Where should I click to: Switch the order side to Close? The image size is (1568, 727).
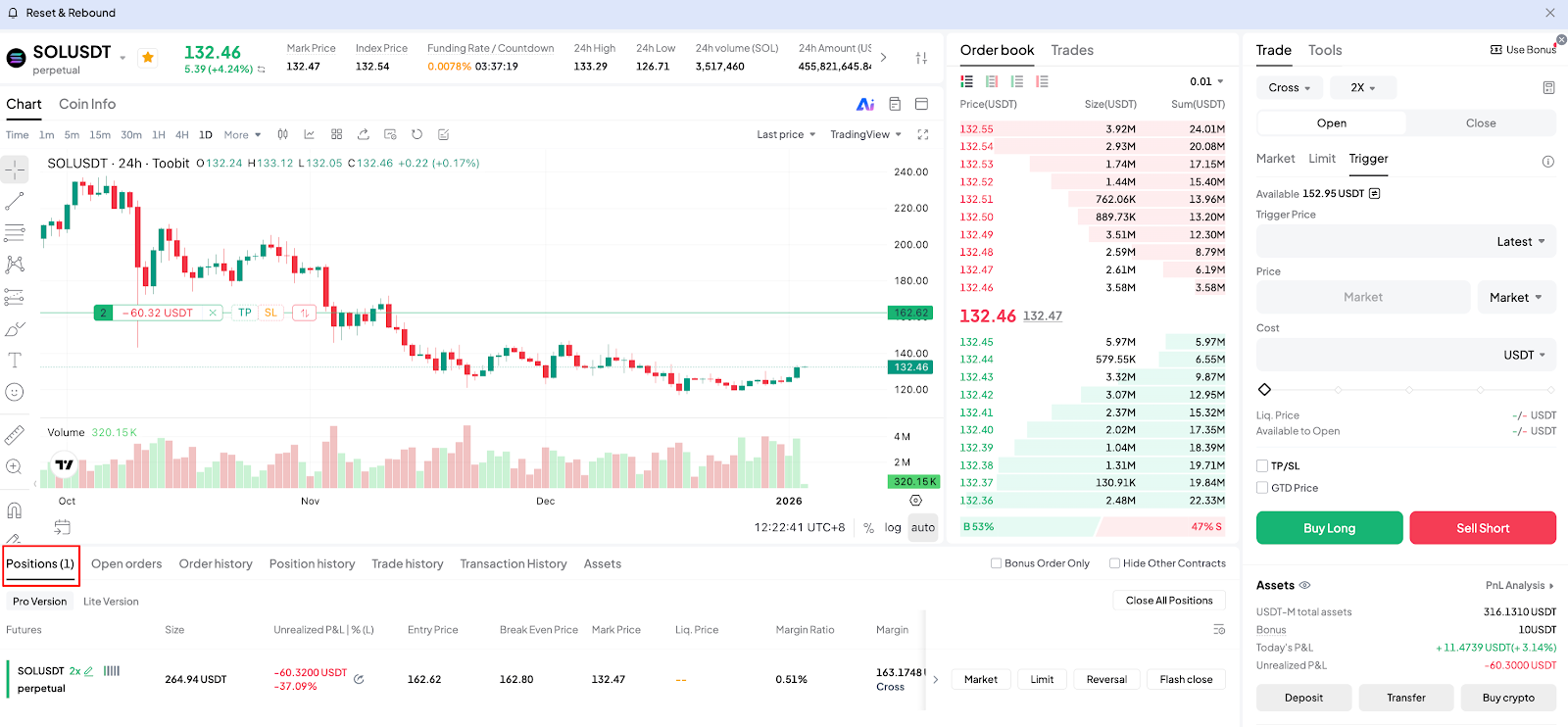point(1481,123)
